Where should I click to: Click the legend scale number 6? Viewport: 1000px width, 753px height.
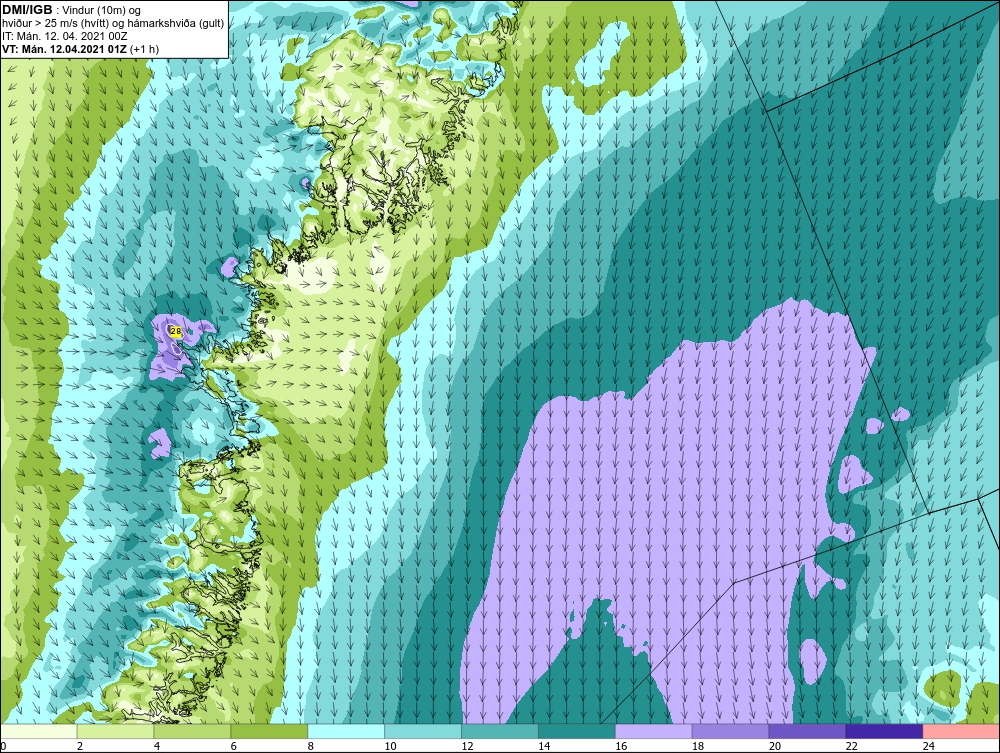(x=234, y=746)
